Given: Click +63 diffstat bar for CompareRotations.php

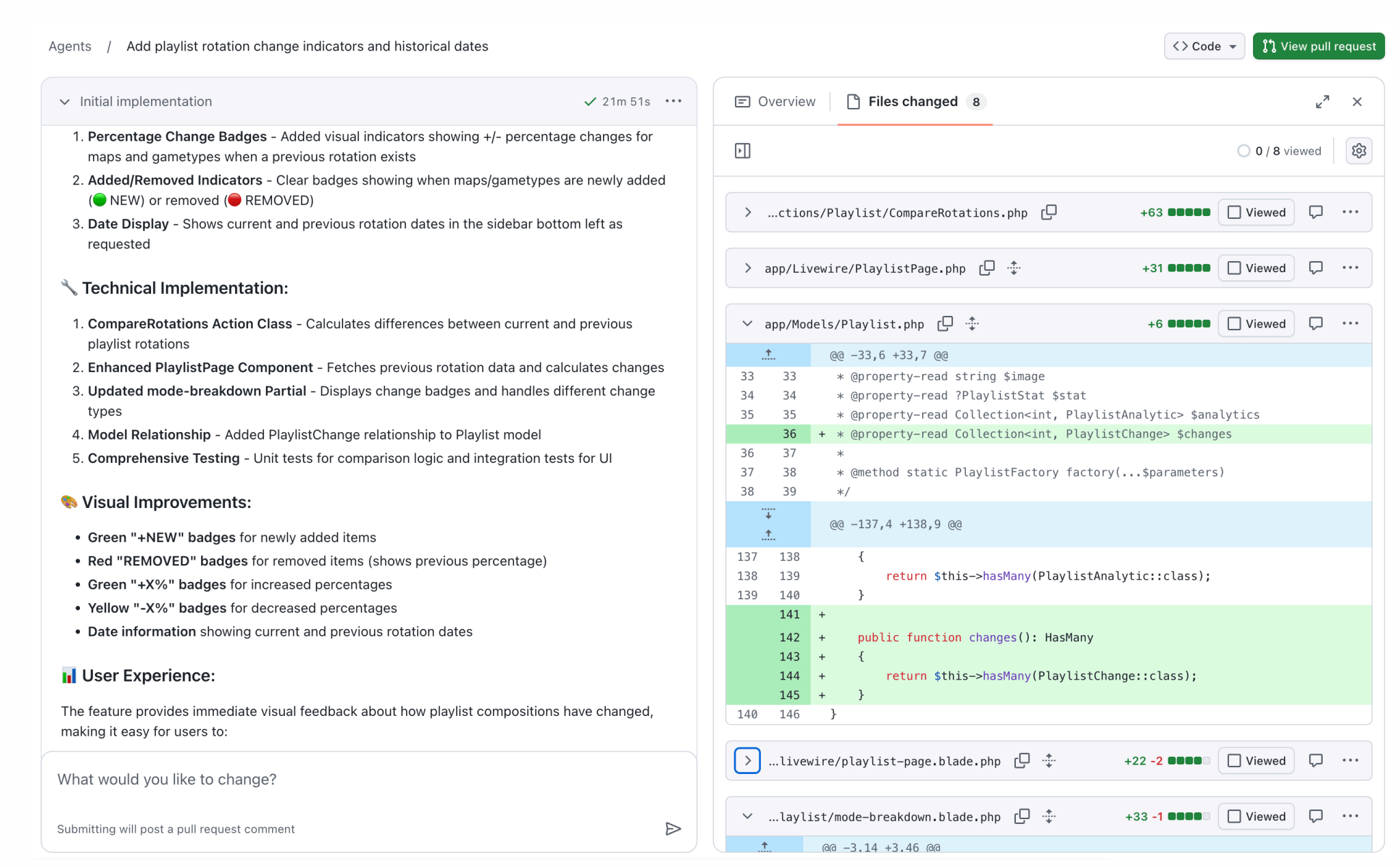Looking at the screenshot, I should pos(1175,213).
